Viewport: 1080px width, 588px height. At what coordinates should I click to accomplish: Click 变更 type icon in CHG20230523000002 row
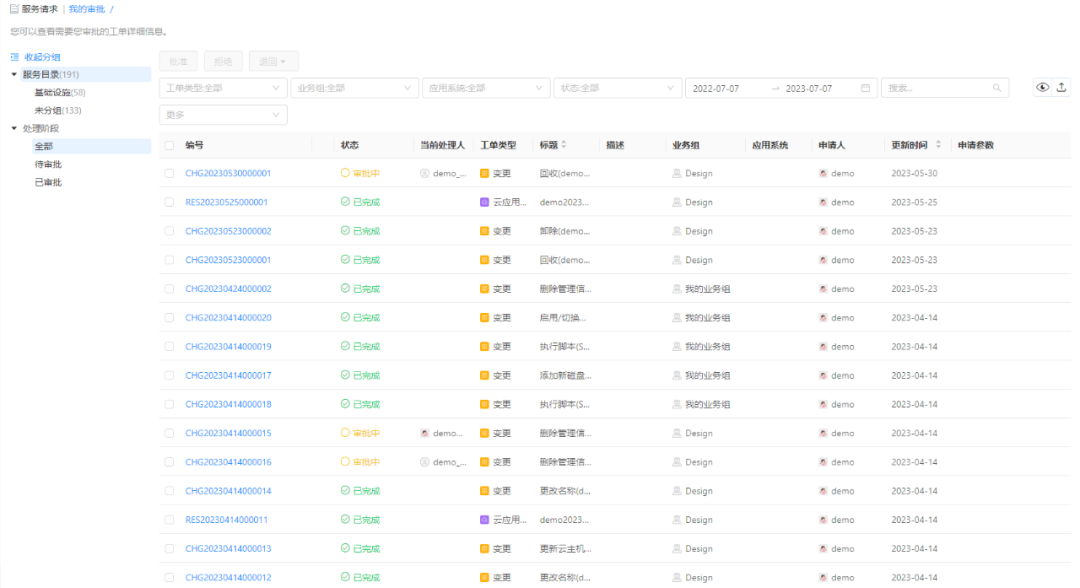click(x=484, y=231)
